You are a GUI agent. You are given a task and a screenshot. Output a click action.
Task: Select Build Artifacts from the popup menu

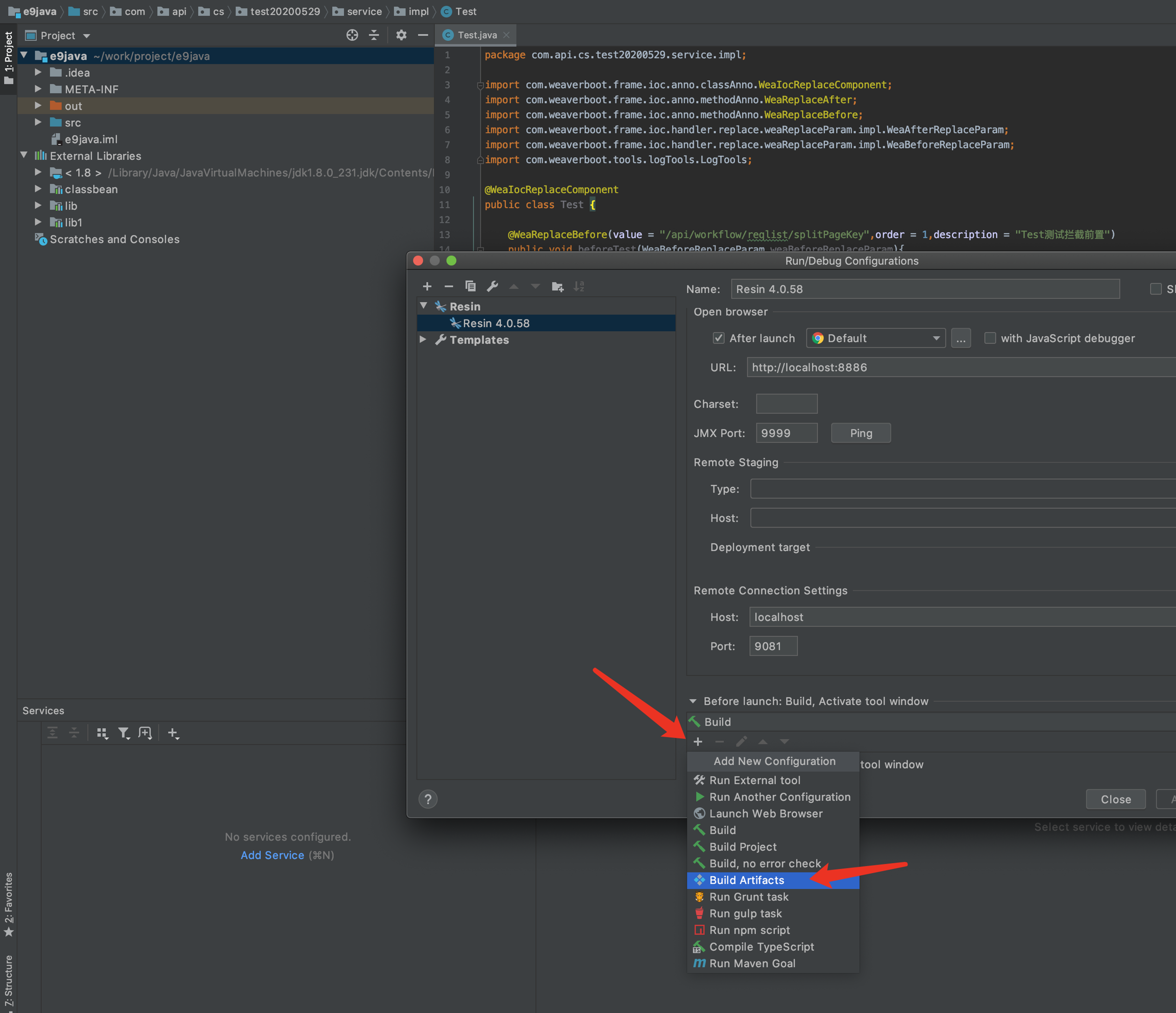[x=746, y=880]
